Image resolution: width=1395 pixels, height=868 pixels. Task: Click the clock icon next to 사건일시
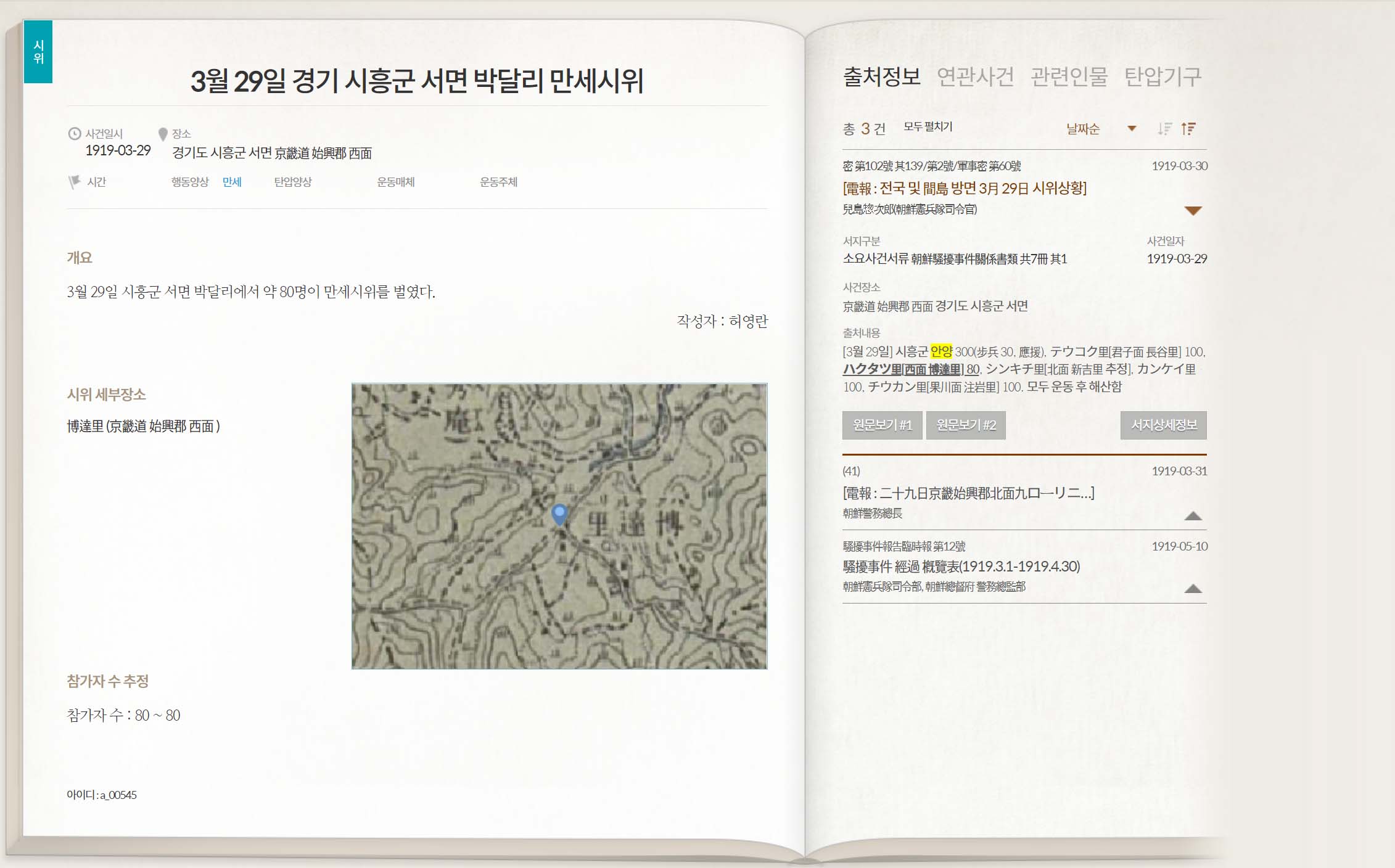[75, 134]
